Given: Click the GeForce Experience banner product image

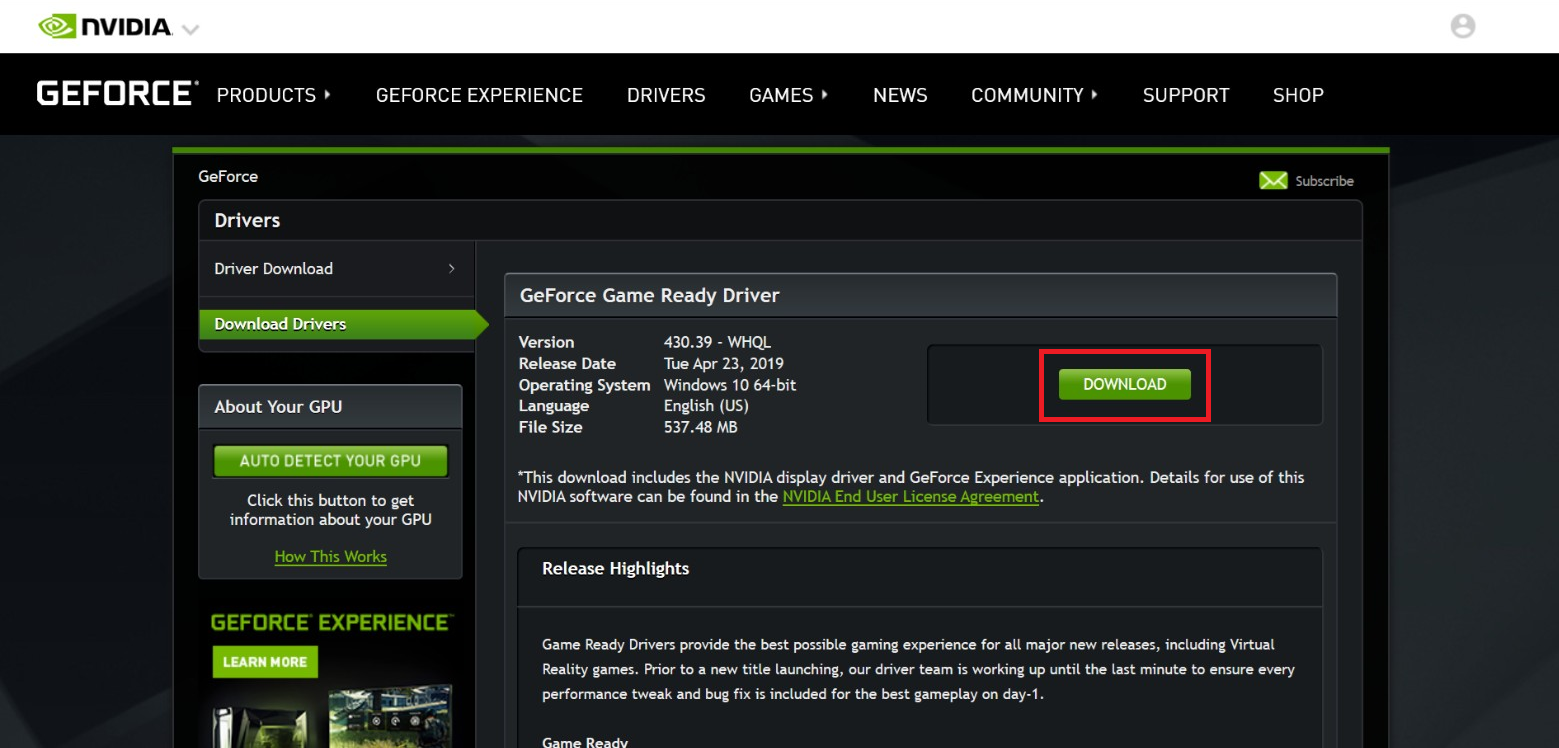Looking at the screenshot, I should (x=332, y=717).
